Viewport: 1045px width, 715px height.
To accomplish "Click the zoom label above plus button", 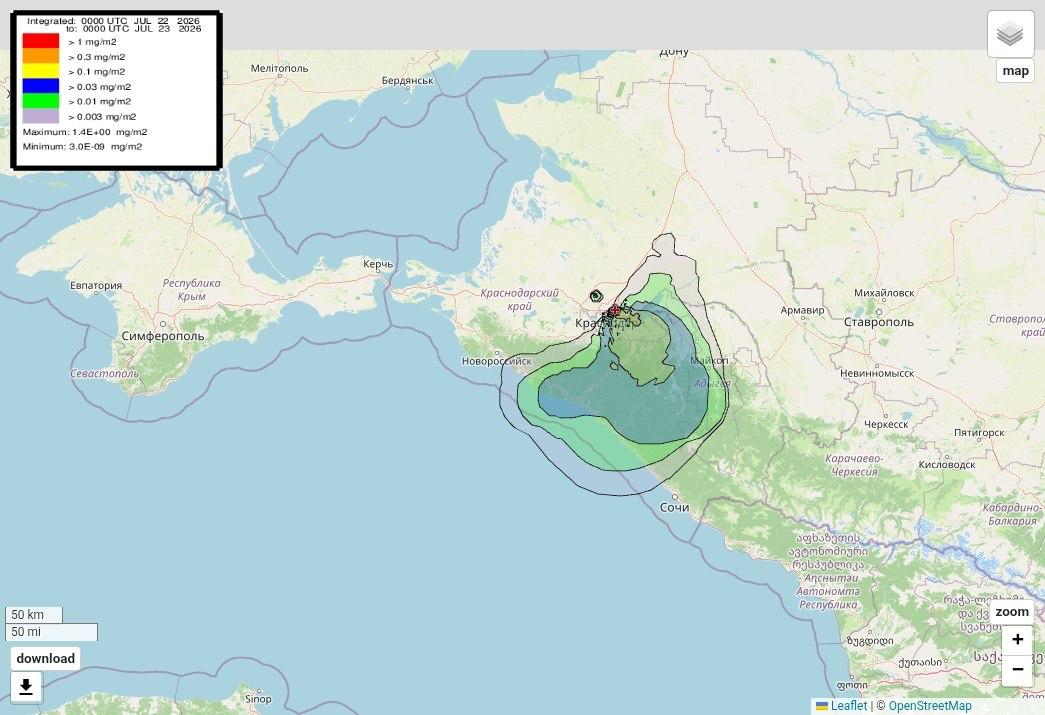I will pyautogui.click(x=1012, y=612).
